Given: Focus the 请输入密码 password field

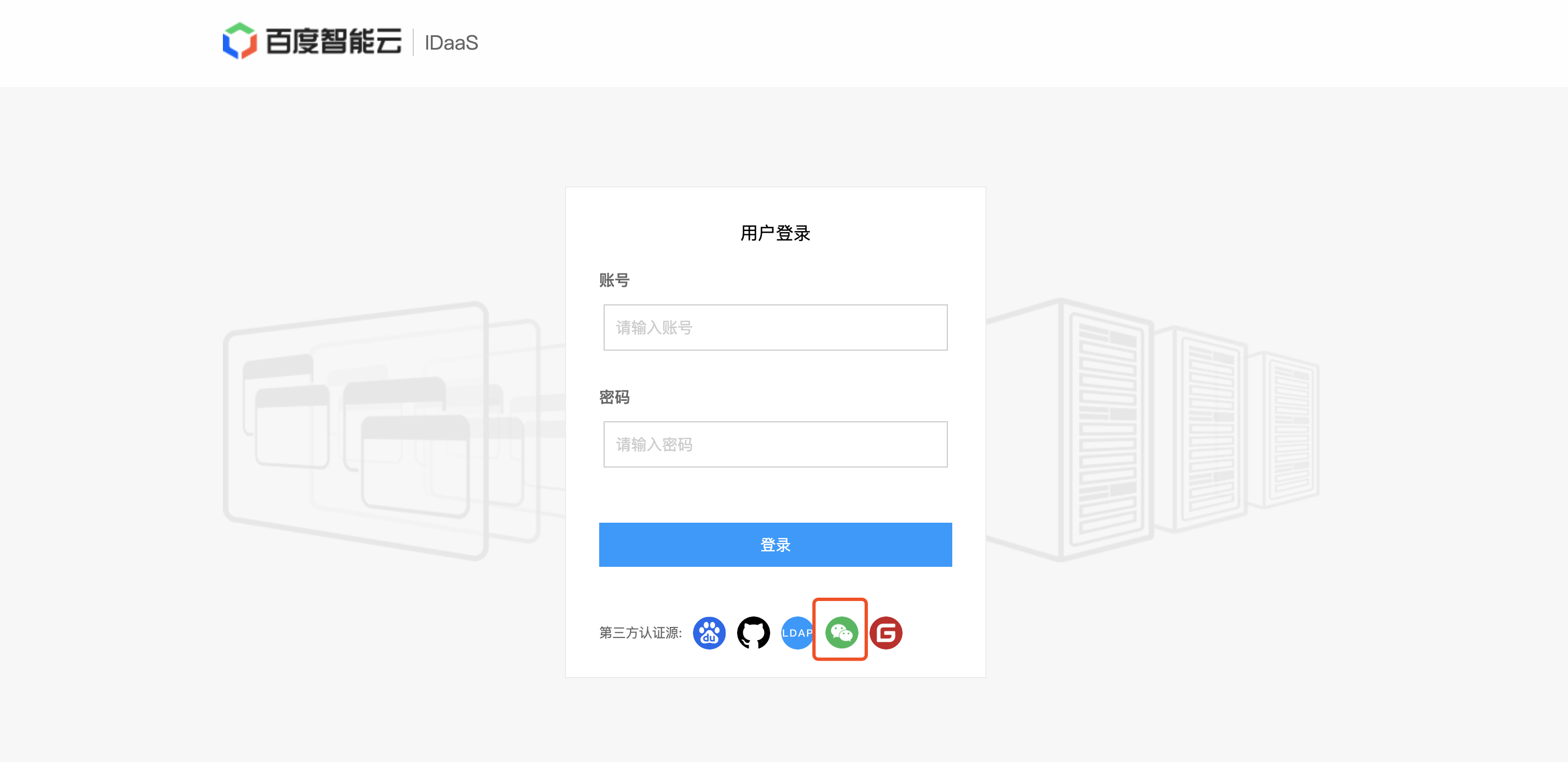Looking at the screenshot, I should point(775,444).
